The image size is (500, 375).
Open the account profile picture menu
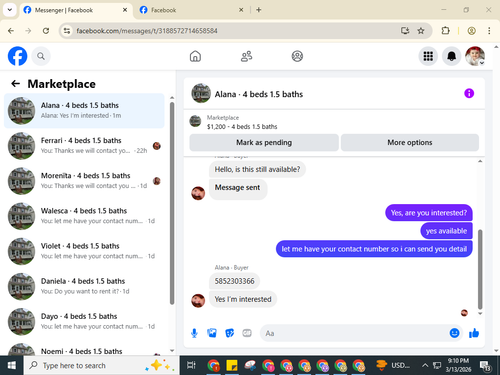475,56
